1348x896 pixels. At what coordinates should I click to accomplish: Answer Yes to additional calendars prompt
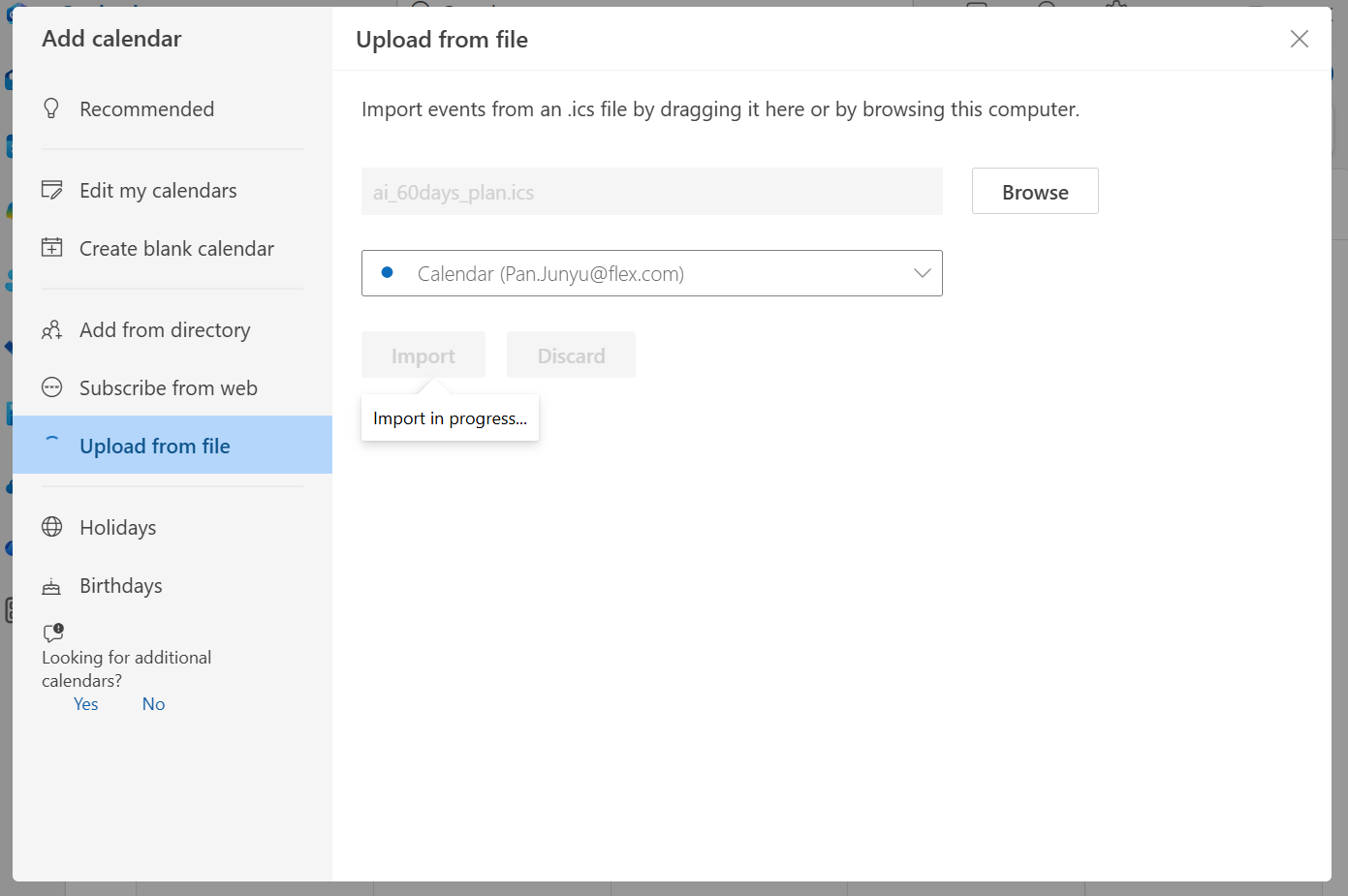click(x=86, y=704)
